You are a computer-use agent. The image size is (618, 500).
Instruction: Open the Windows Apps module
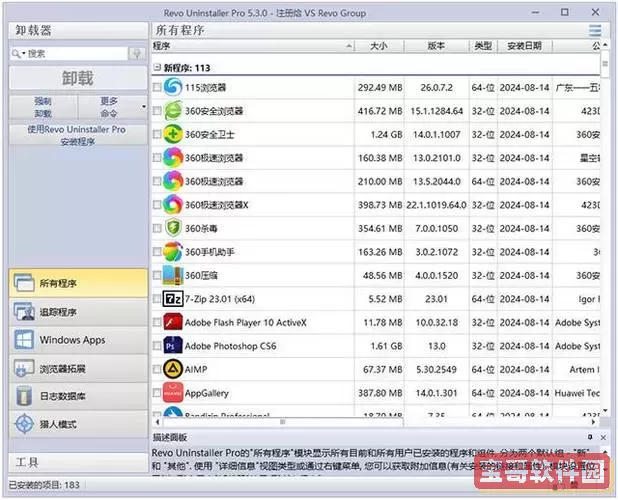[78, 340]
